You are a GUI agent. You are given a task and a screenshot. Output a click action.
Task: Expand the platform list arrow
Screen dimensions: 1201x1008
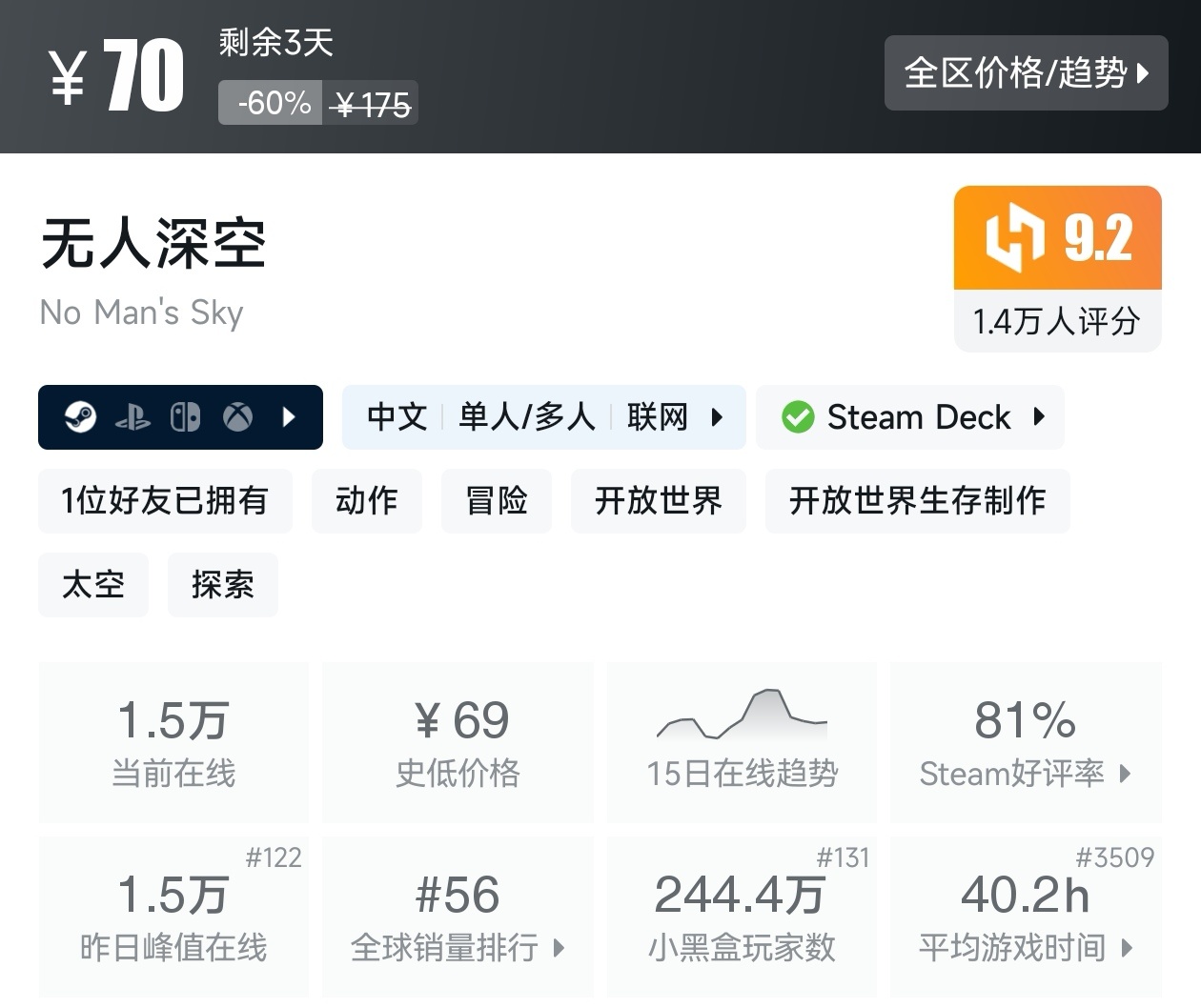pyautogui.click(x=289, y=416)
